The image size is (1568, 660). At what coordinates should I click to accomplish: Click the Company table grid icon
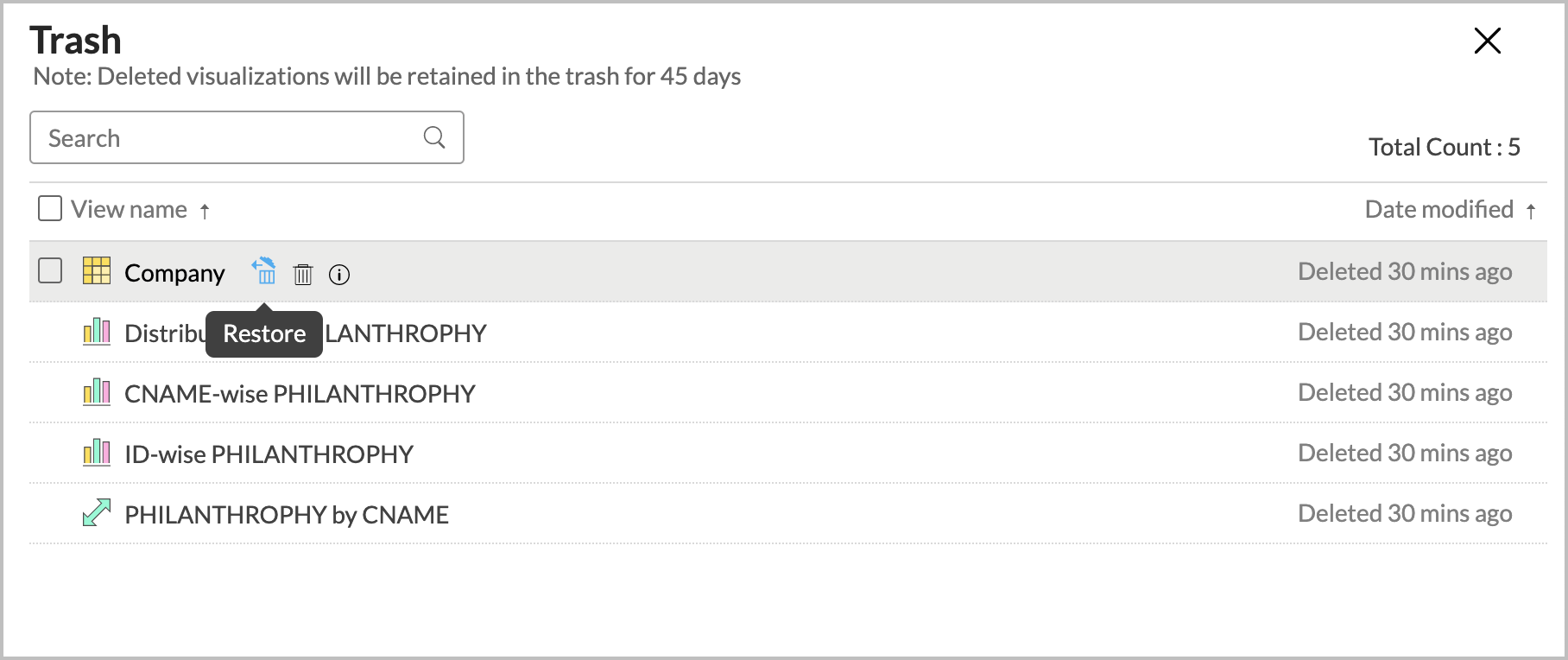point(97,270)
